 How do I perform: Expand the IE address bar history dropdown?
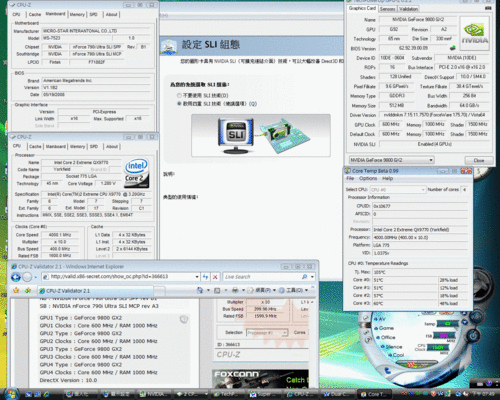(197, 277)
